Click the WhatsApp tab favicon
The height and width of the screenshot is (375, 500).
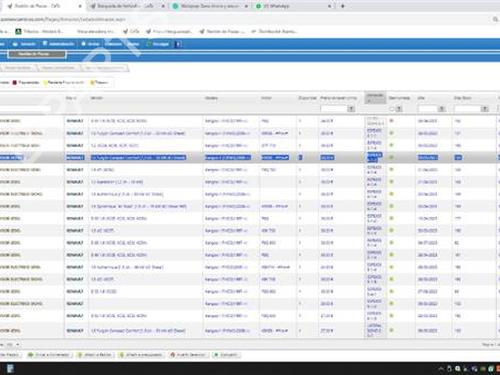pyautogui.click(x=258, y=6)
